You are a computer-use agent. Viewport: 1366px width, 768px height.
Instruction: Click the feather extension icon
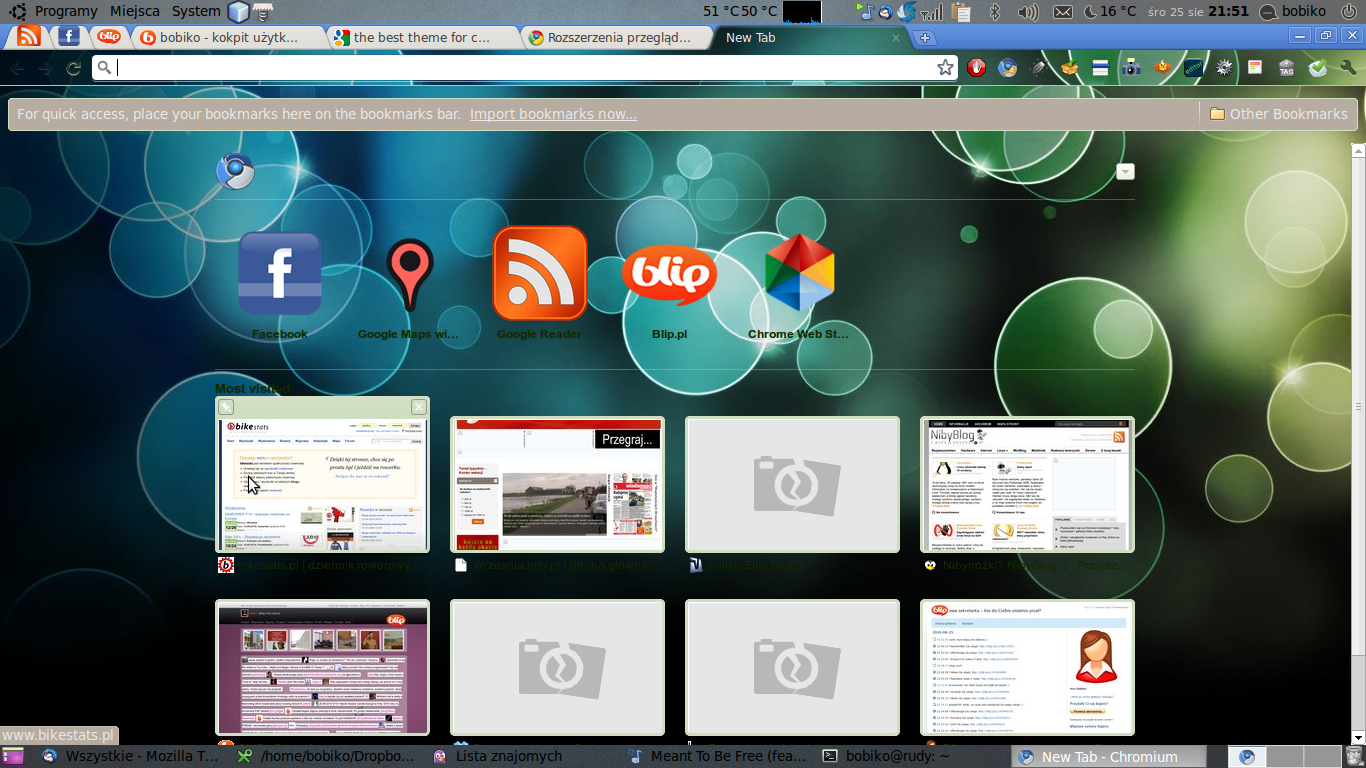[1039, 68]
